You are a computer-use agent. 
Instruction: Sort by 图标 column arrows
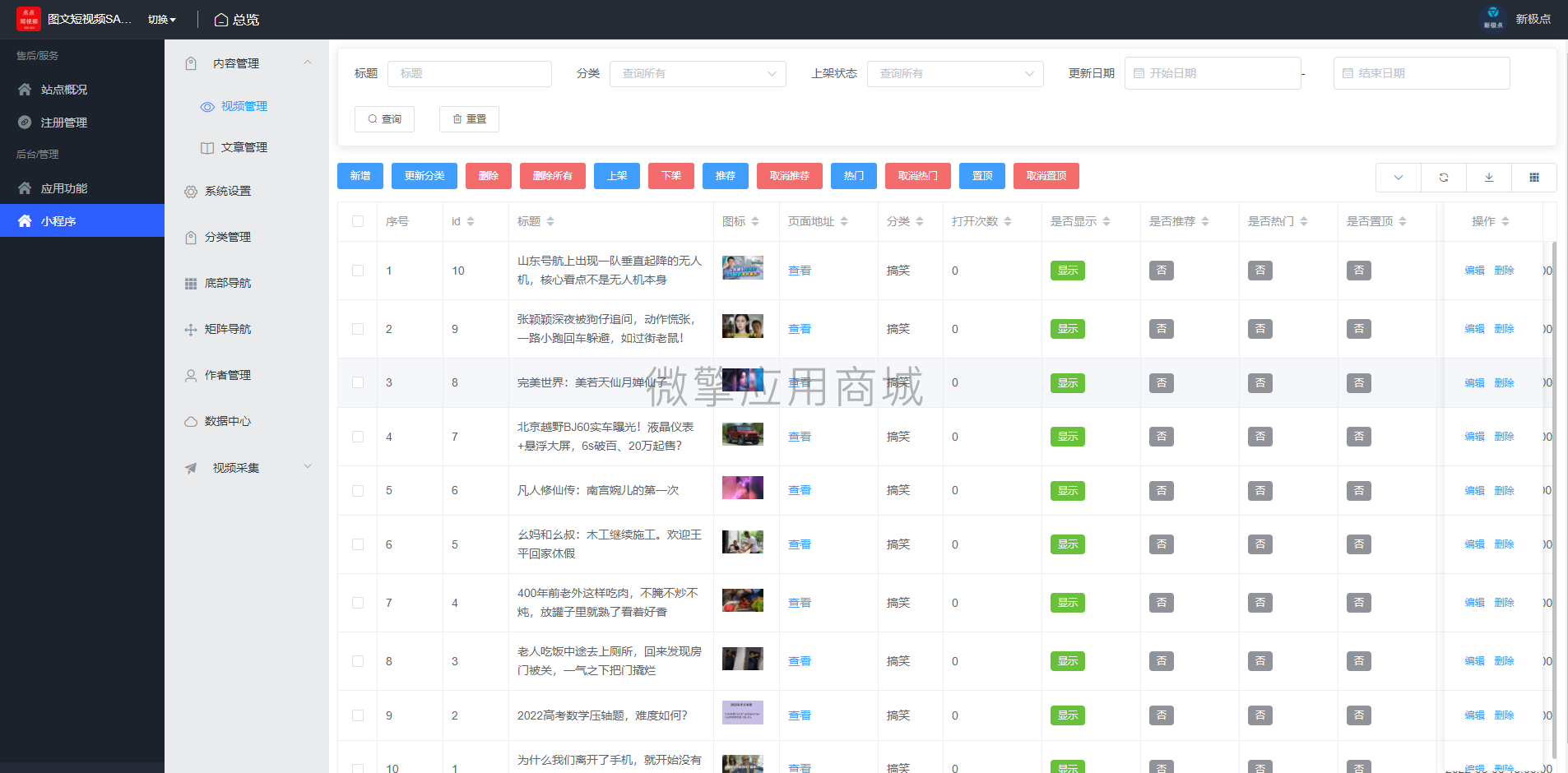coord(755,221)
